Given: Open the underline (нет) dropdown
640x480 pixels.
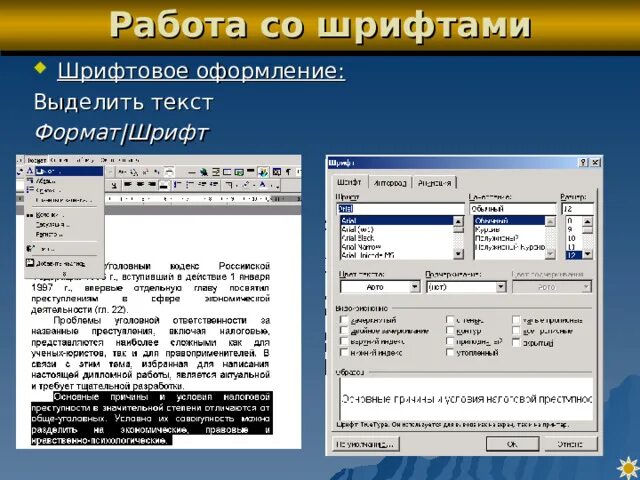Looking at the screenshot, I should (x=501, y=287).
